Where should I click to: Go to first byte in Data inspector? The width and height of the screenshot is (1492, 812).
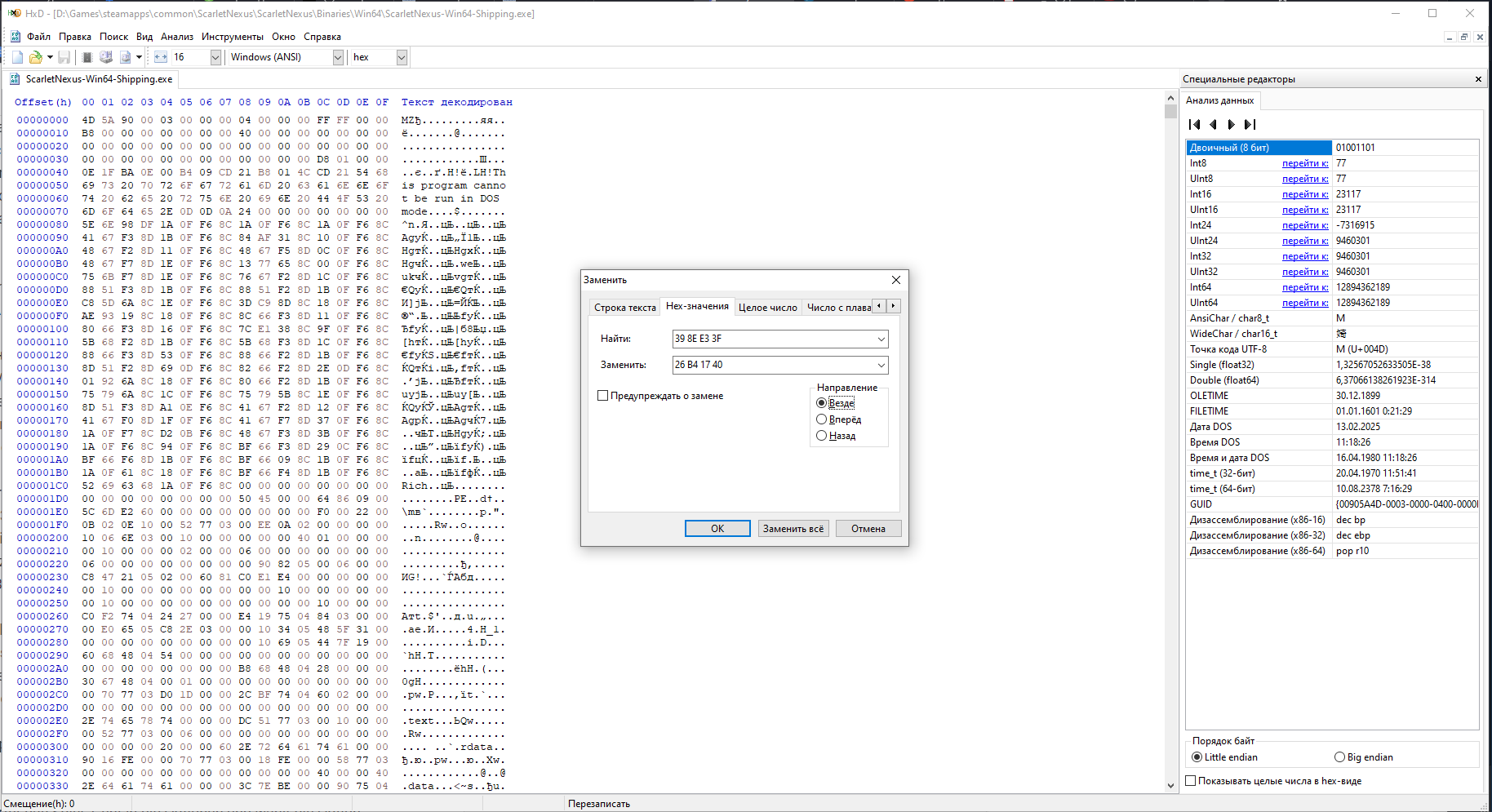[1195, 124]
